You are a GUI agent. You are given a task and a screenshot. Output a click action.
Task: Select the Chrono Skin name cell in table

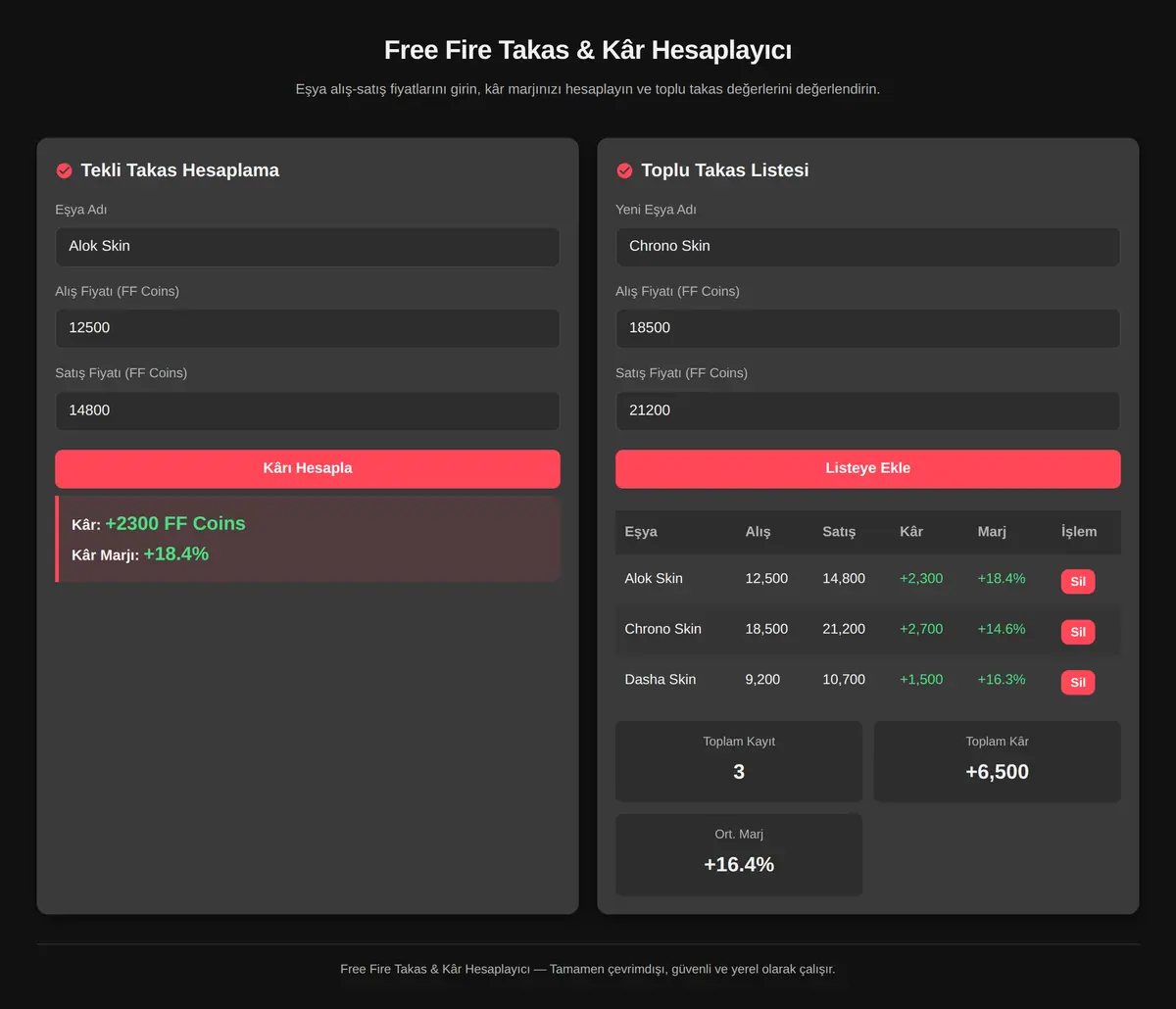[663, 629]
